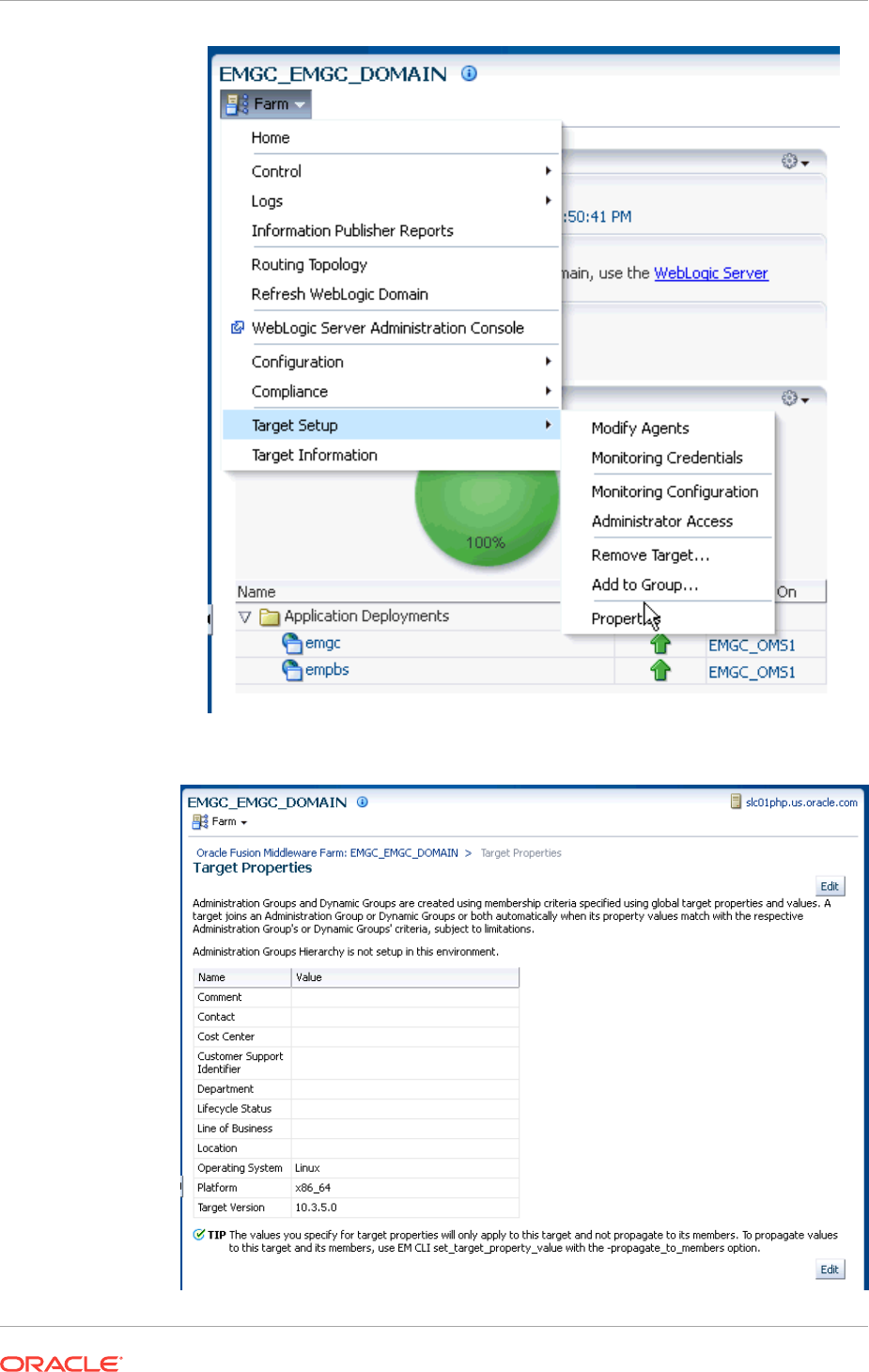Open the emgc deployment link
This screenshot has height=1372, width=869.
point(322,644)
